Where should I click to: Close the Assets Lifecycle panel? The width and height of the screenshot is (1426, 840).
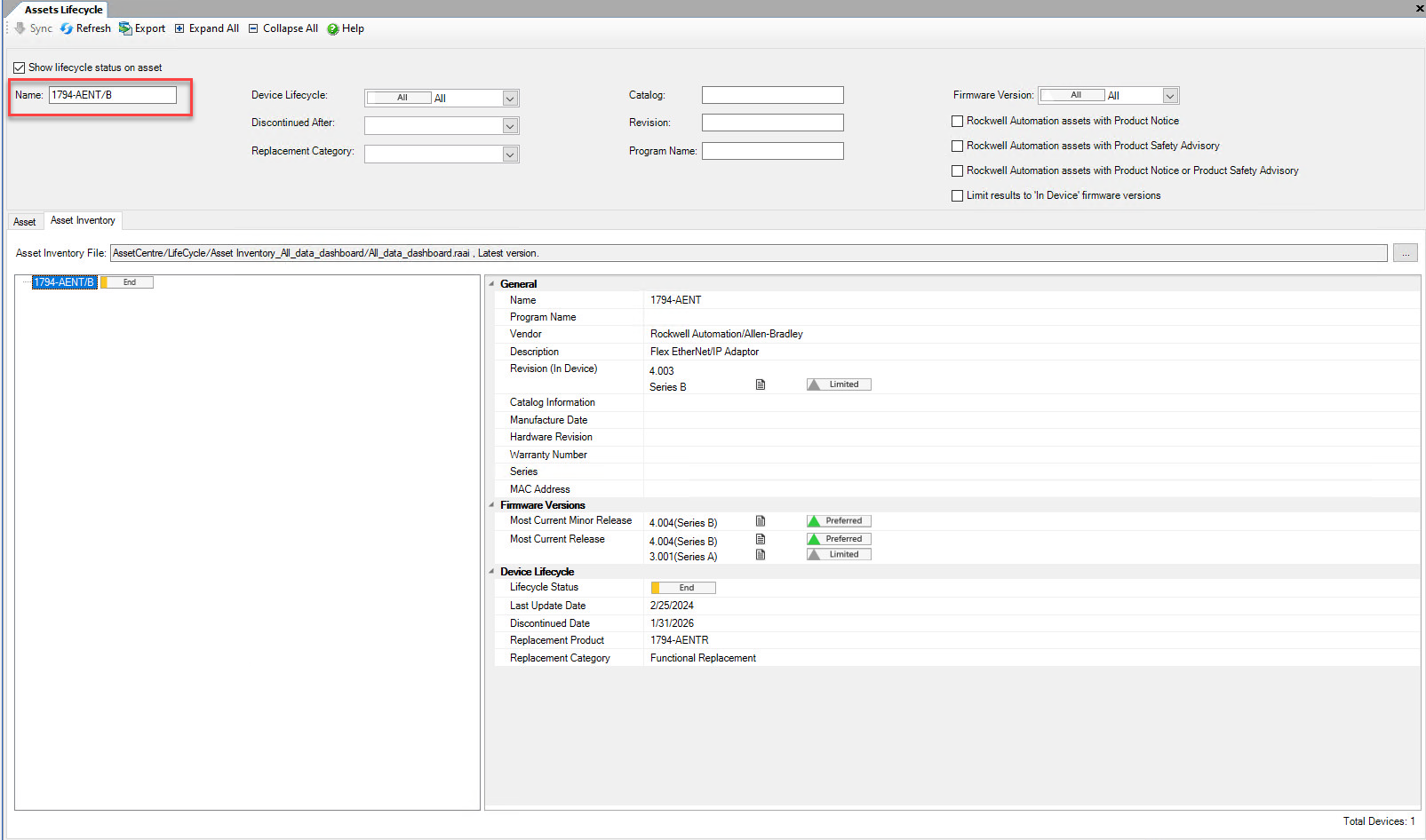pyautogui.click(x=1419, y=8)
